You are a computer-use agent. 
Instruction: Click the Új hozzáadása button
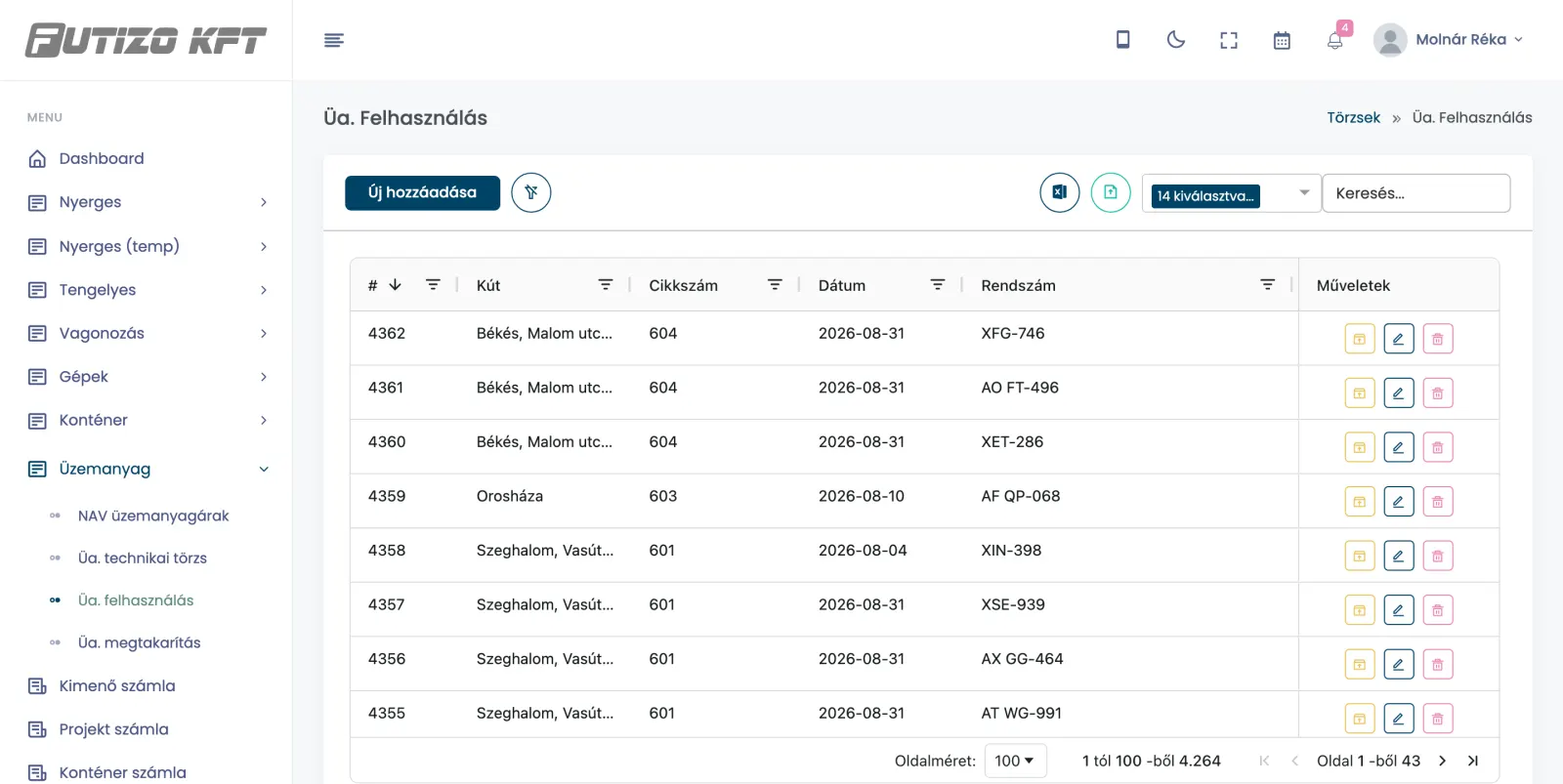422,192
